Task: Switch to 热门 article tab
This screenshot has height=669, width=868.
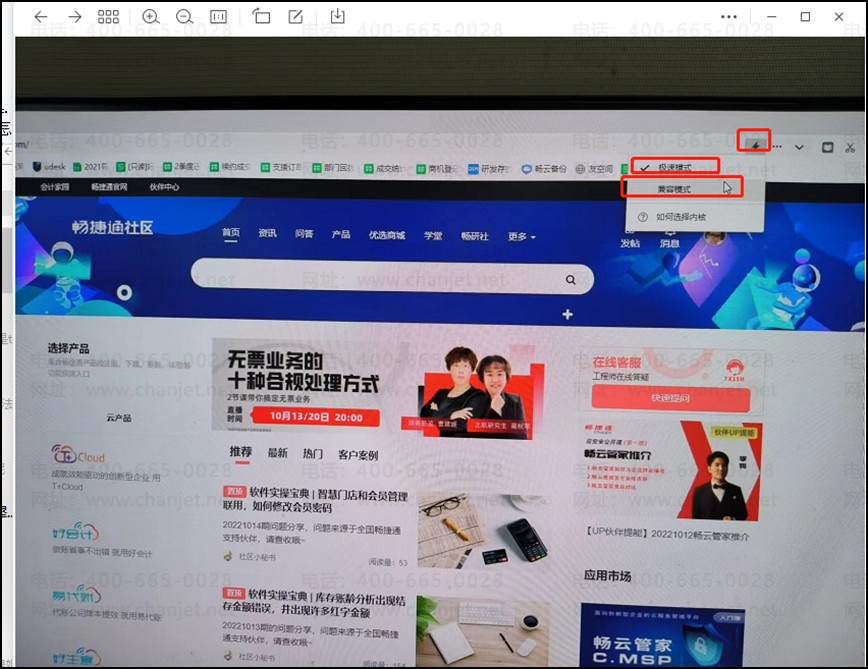Action: [x=312, y=454]
